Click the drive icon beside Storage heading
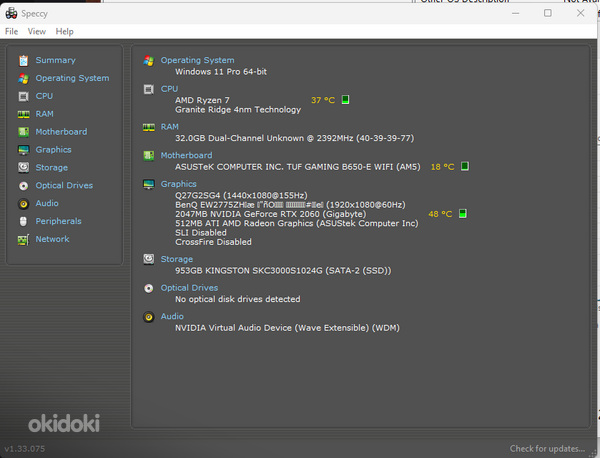Screen dimensions: 600x458 coord(148,259)
